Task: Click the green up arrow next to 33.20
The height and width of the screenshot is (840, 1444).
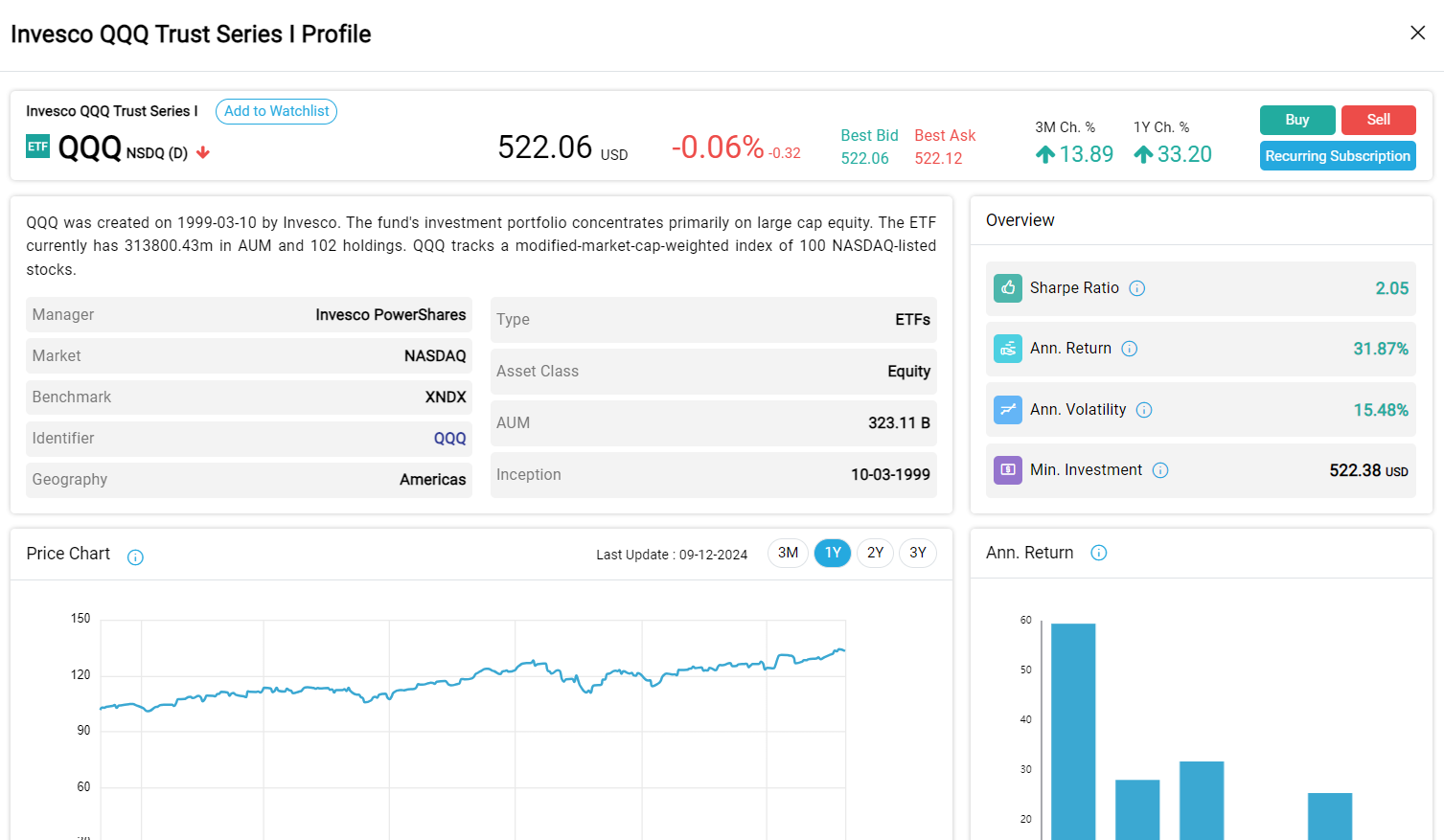Action: tap(1143, 154)
